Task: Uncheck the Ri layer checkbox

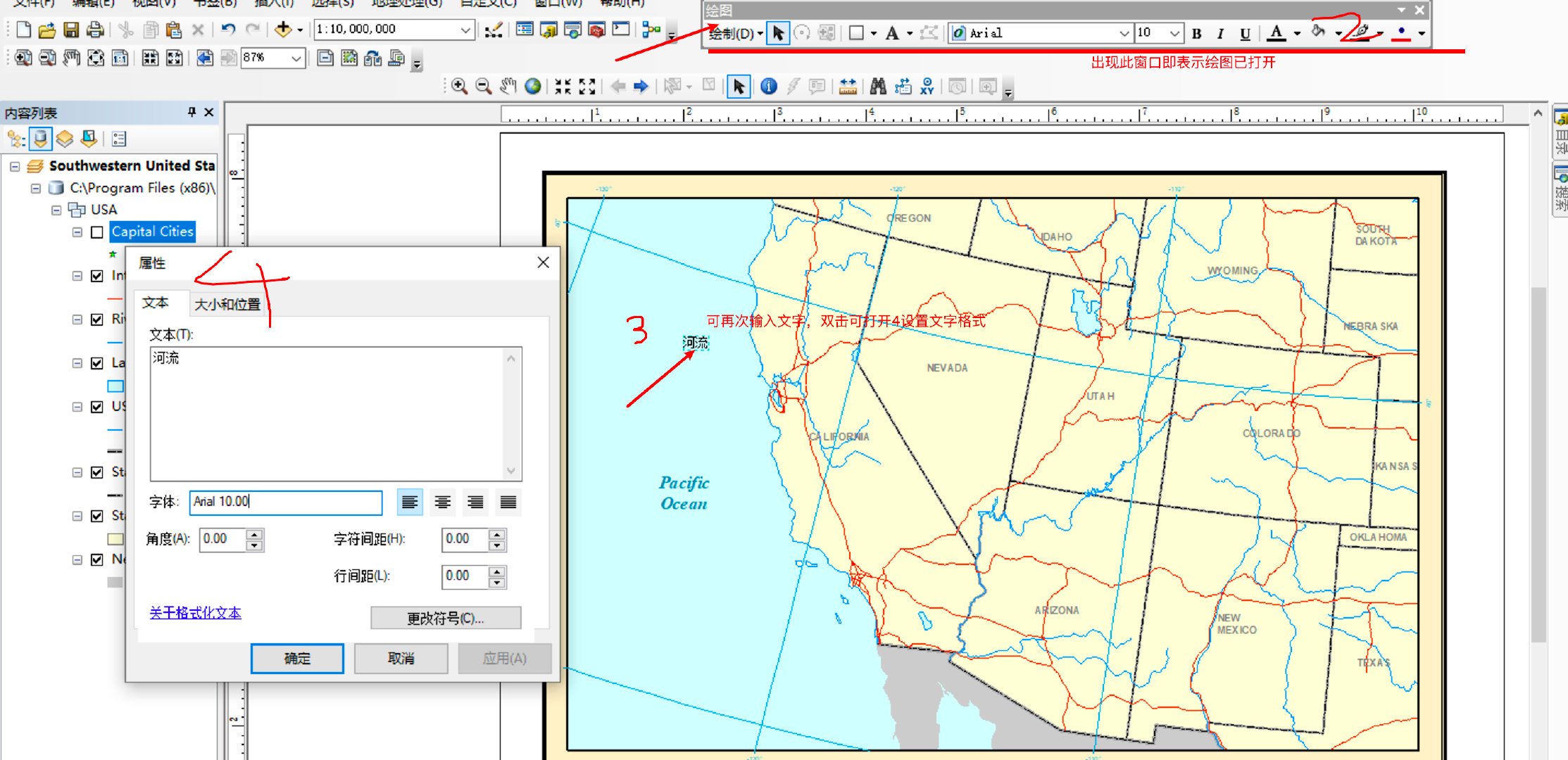Action: point(97,319)
